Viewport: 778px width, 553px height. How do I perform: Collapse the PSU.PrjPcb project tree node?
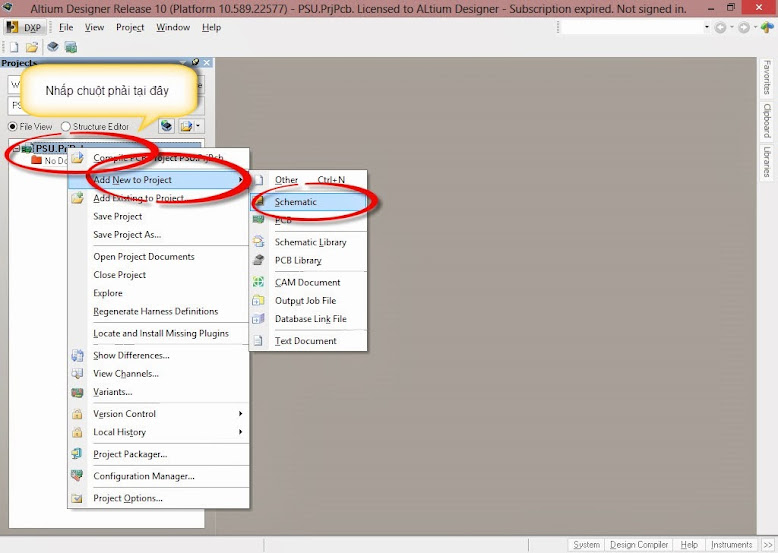point(16,148)
